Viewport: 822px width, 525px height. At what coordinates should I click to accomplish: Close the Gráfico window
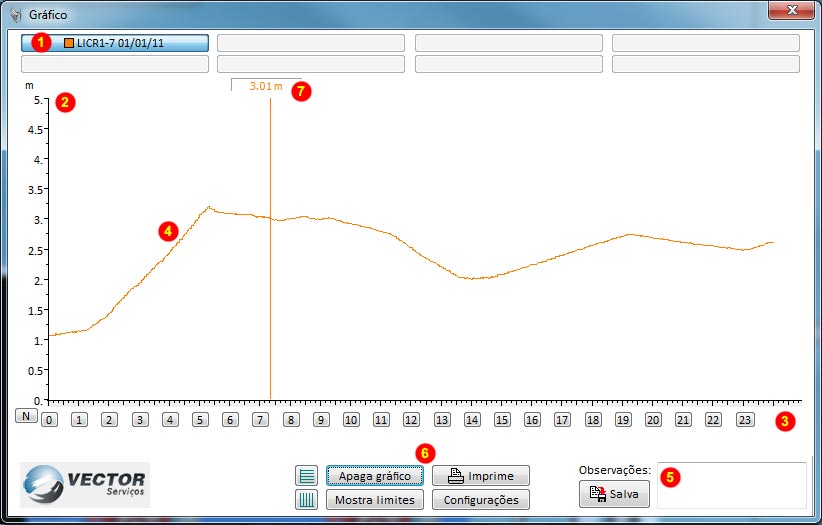(x=791, y=10)
